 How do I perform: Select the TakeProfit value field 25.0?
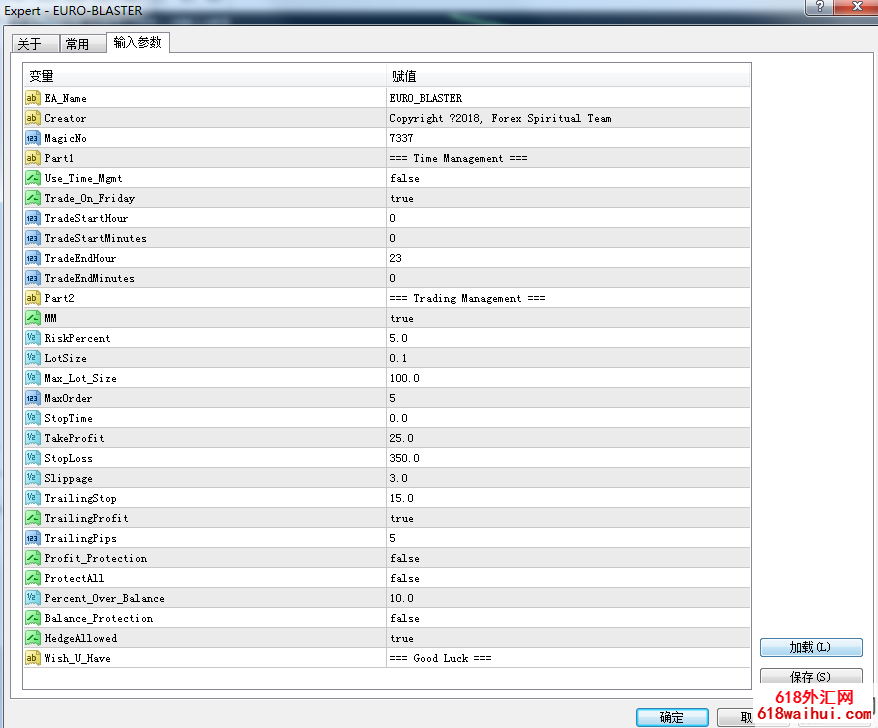[x=402, y=438]
